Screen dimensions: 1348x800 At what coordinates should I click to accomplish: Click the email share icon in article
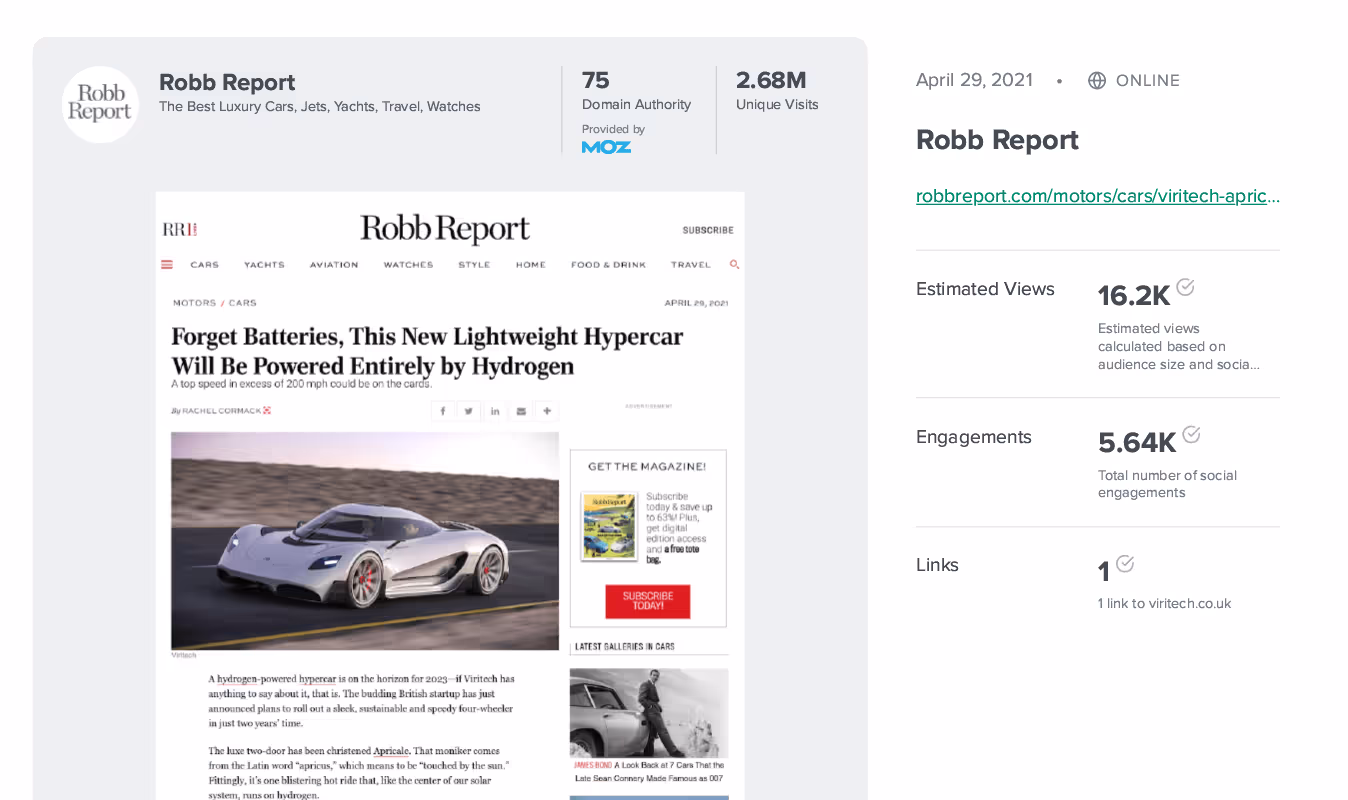click(521, 411)
